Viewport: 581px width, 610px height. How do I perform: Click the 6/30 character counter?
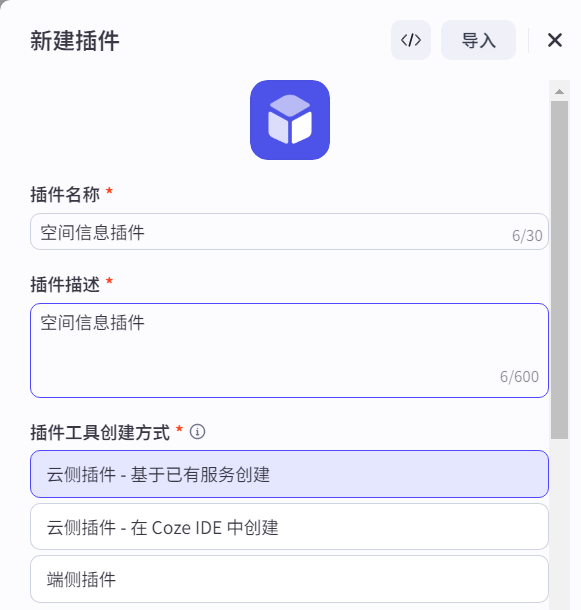point(527,236)
